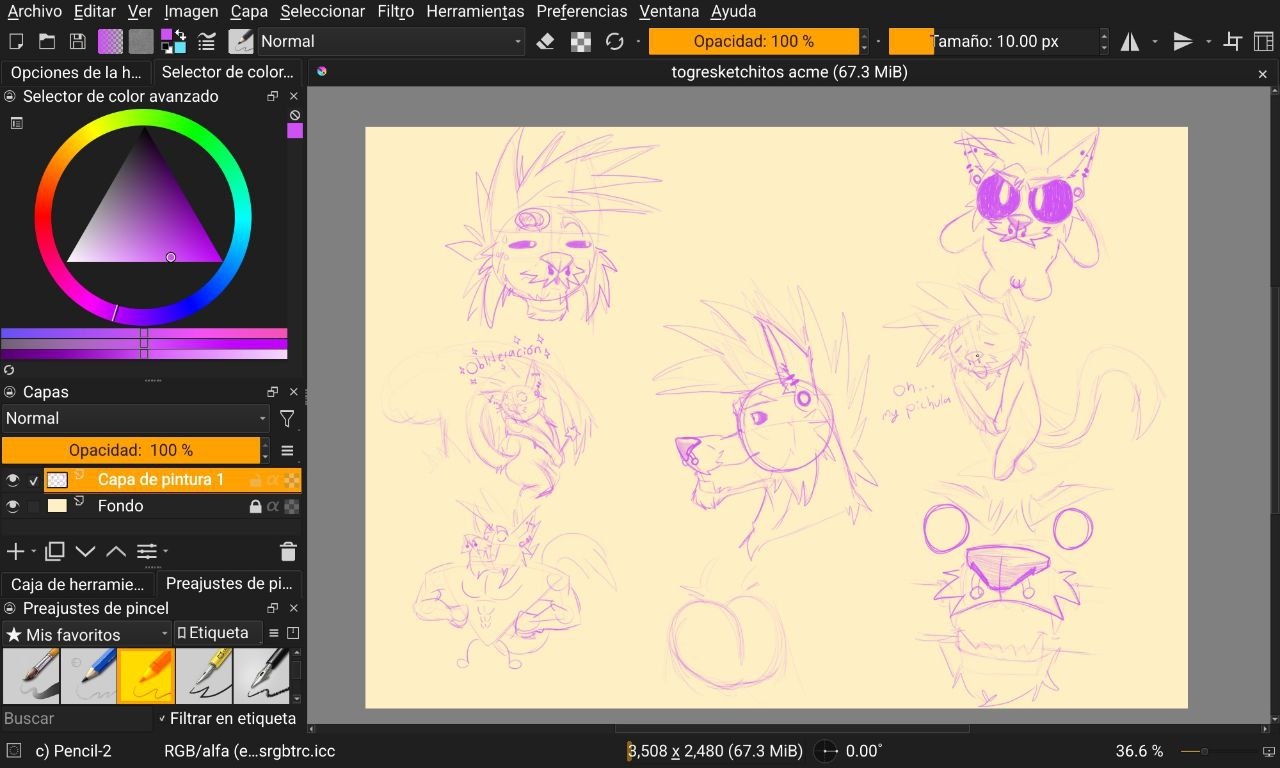The width and height of the screenshot is (1280, 768).
Task: Click the Etiqueta button
Action: point(213,633)
